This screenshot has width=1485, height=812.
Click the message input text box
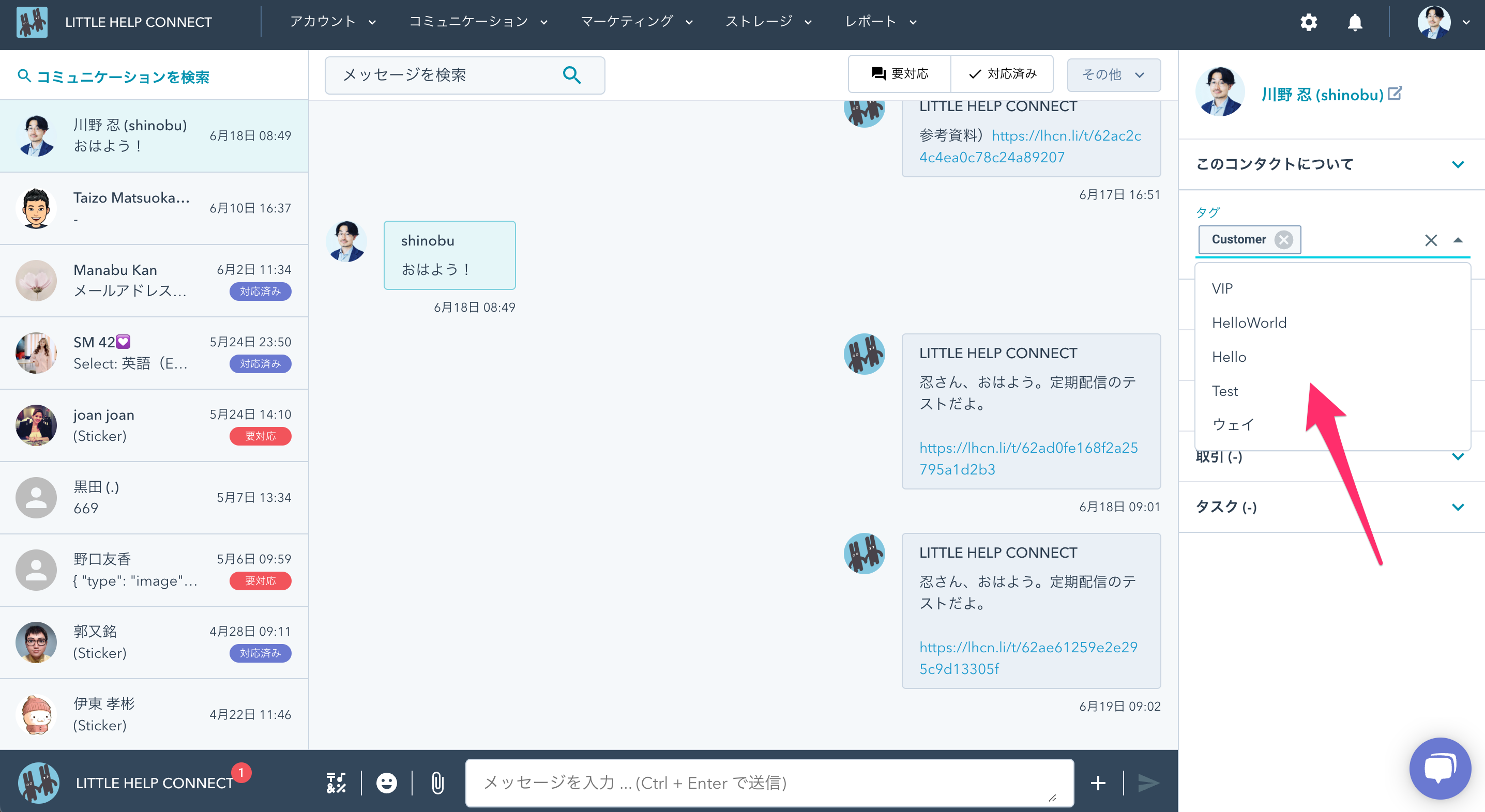point(769,783)
